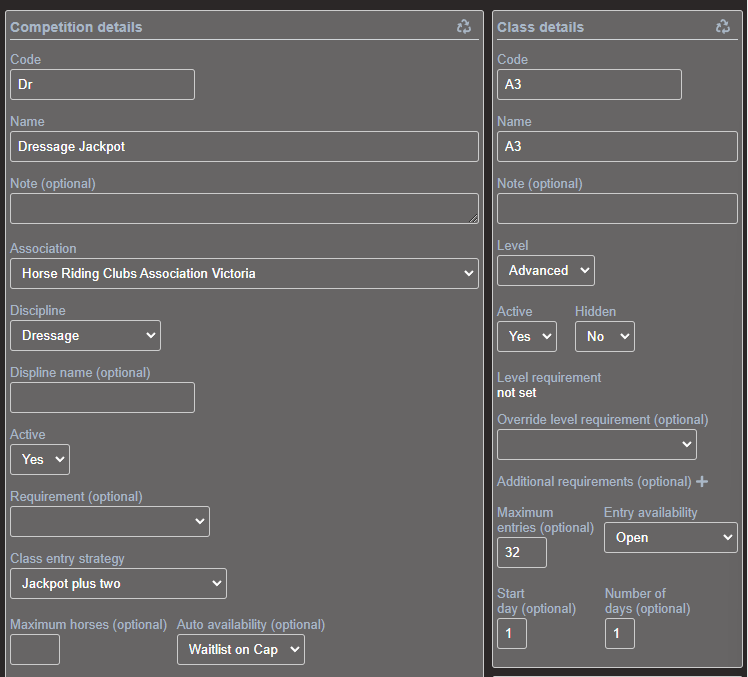Image resolution: width=748 pixels, height=677 pixels.
Task: Click the recycle icon in Competition details header
Action: click(x=464, y=27)
